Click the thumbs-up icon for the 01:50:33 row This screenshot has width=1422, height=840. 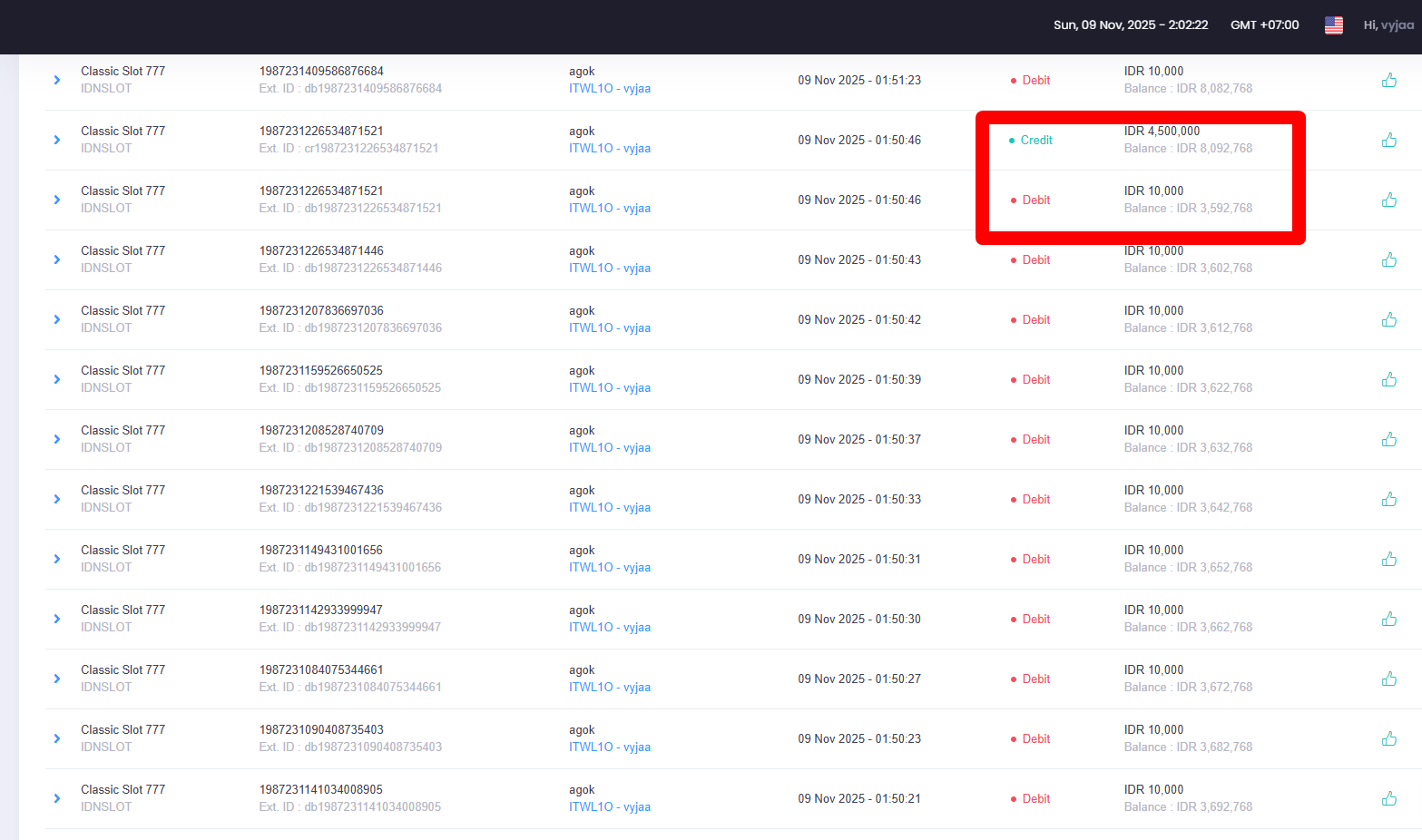(1389, 499)
